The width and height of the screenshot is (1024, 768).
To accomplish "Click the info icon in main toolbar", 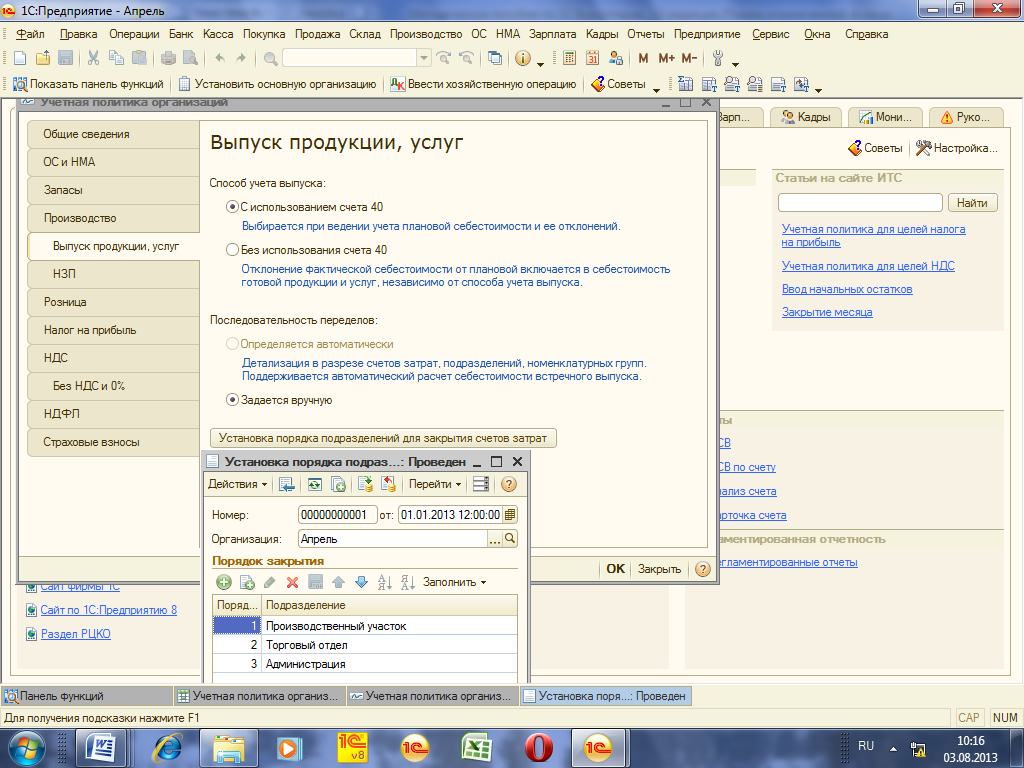I will pos(522,58).
